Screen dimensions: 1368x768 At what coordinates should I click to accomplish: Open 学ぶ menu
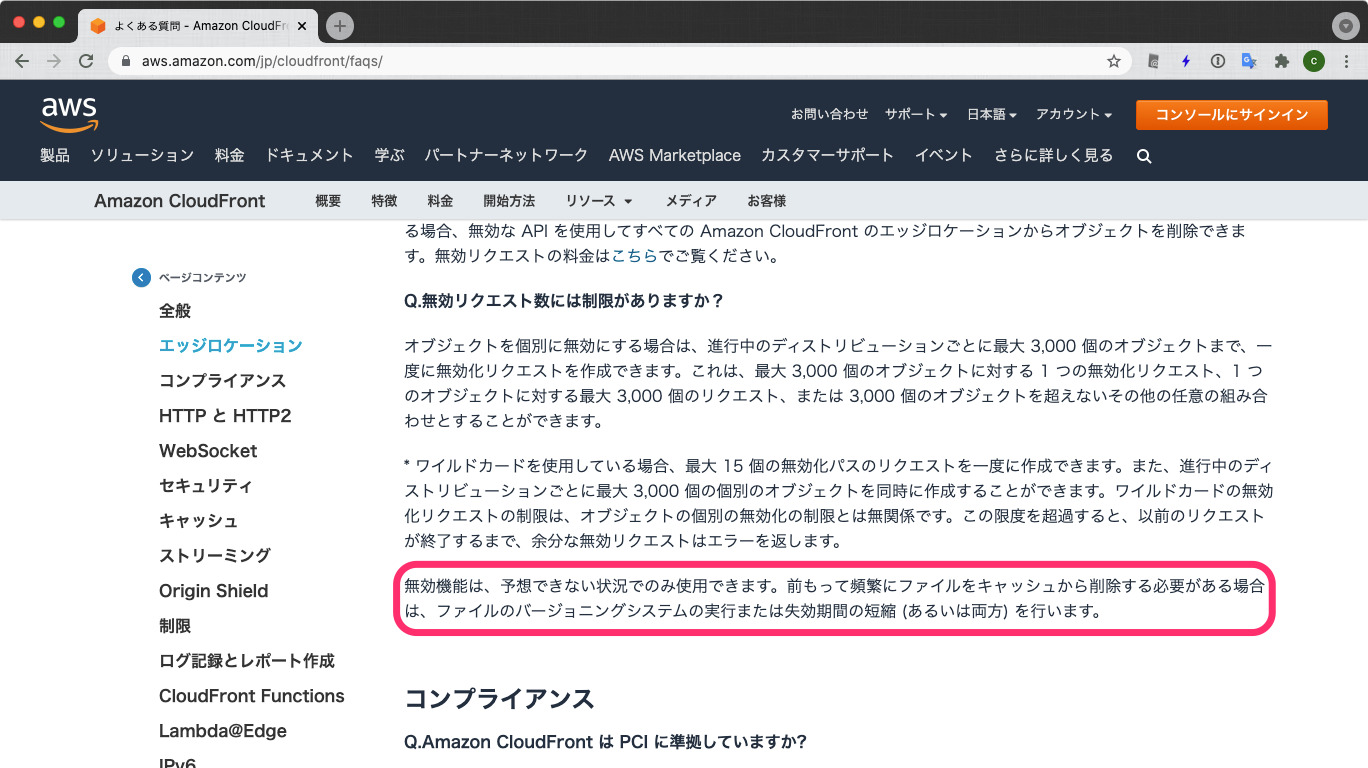pos(389,155)
